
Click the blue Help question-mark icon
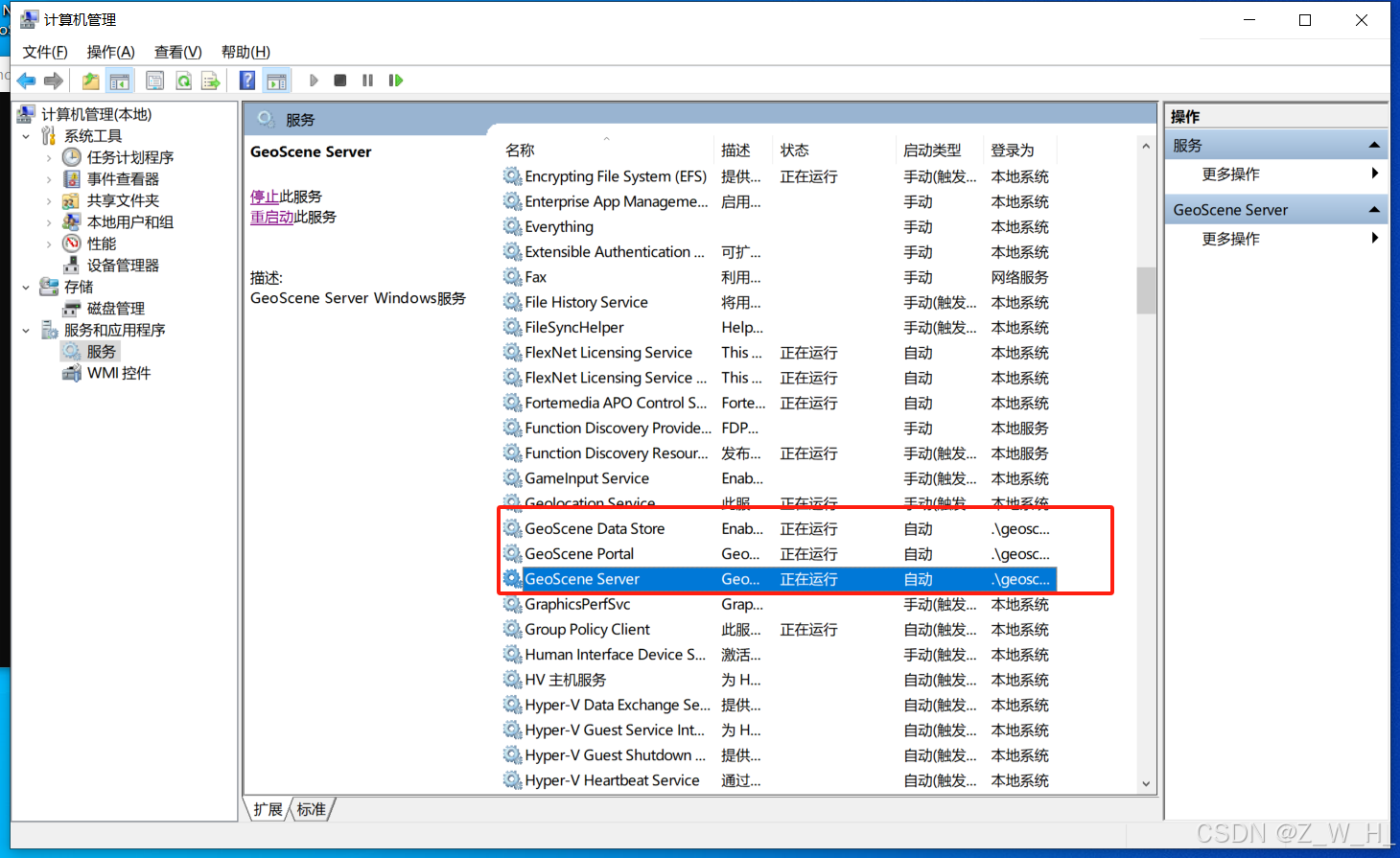coord(247,81)
